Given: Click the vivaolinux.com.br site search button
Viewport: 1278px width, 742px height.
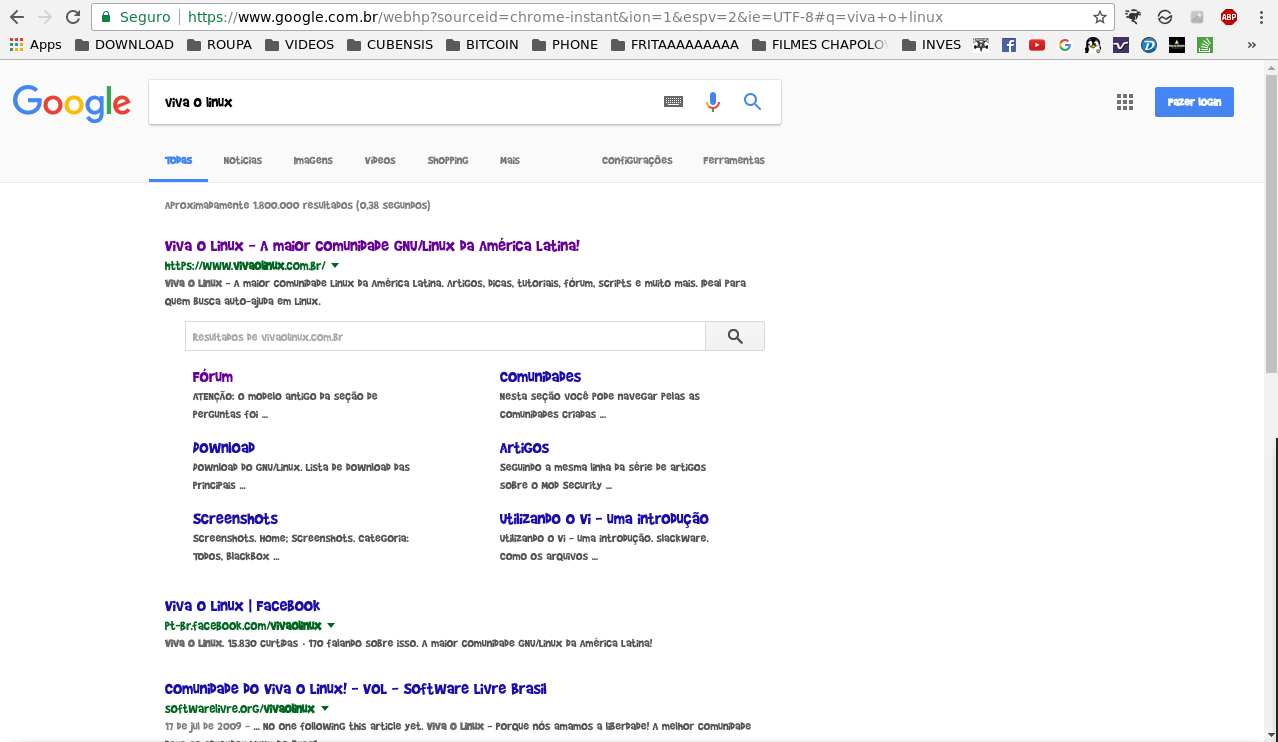Looking at the screenshot, I should (x=735, y=336).
